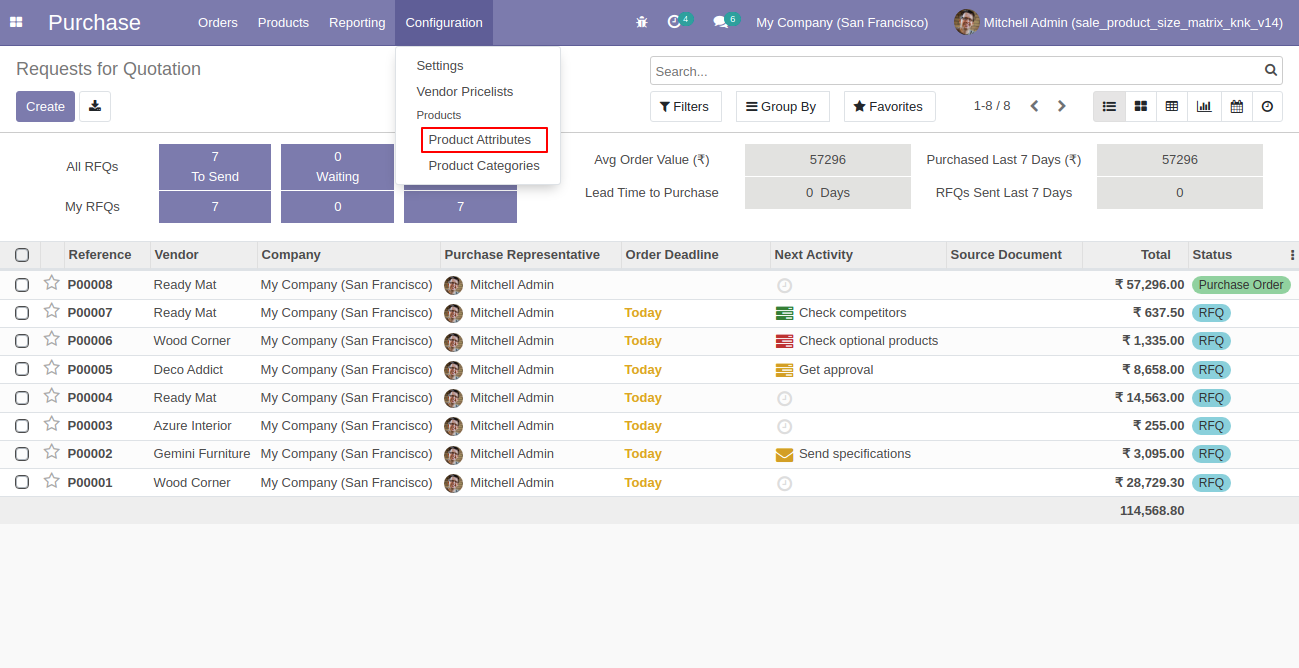Open the Group By dropdown
1299x668 pixels.
coord(782,106)
